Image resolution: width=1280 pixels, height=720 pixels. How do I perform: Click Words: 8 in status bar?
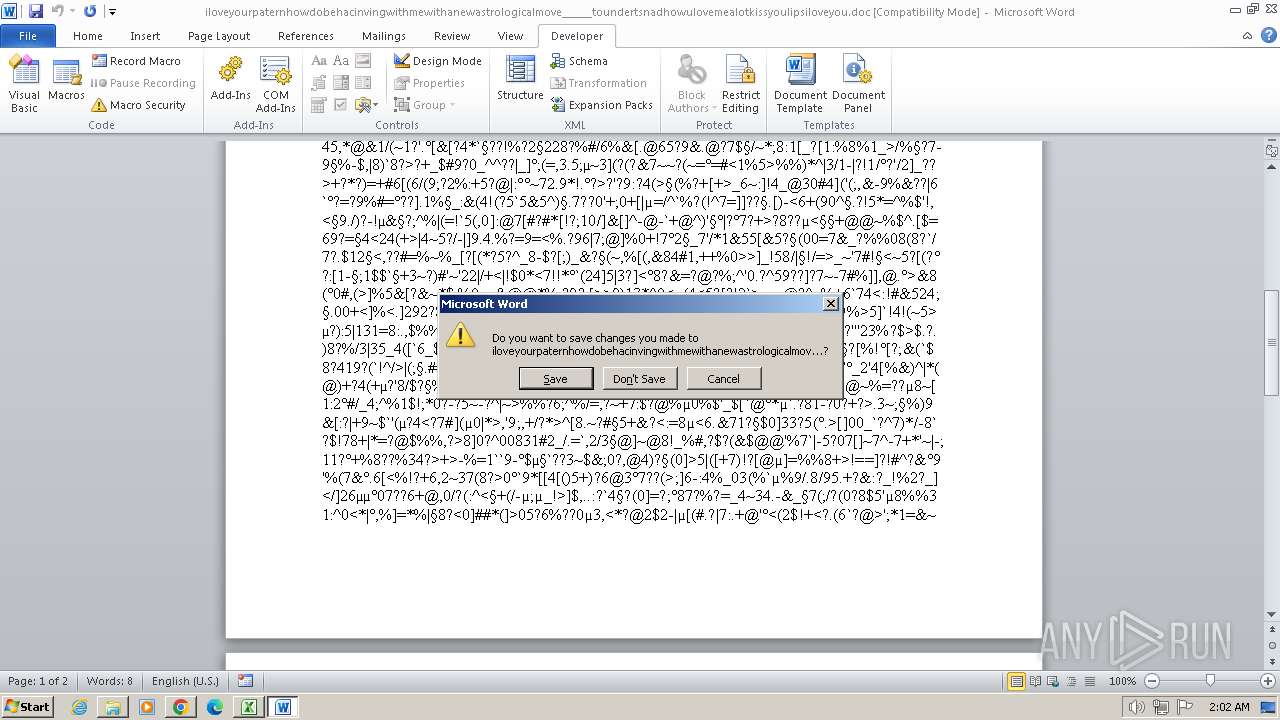109,681
